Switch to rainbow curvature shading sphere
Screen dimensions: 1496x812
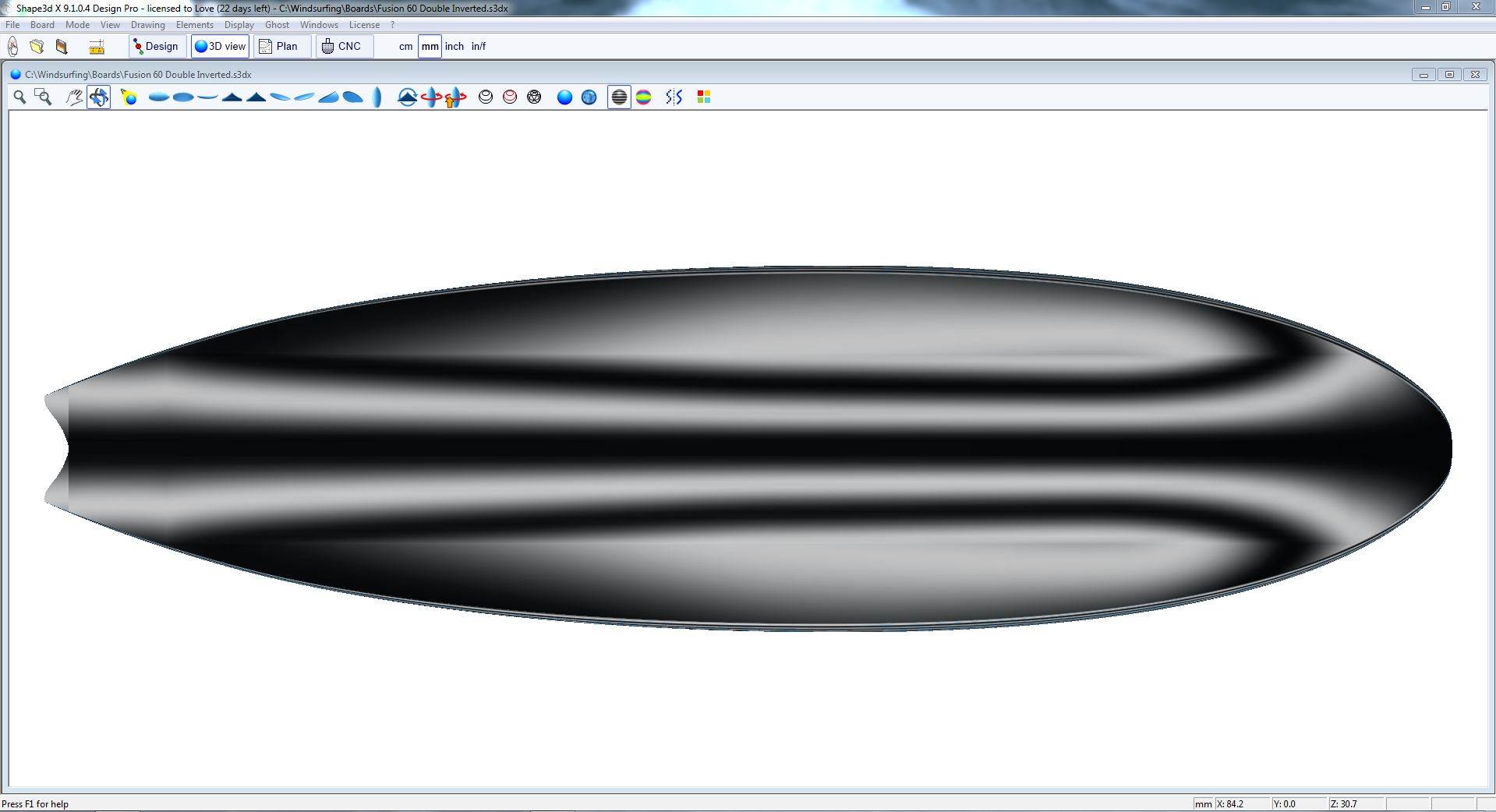click(643, 97)
